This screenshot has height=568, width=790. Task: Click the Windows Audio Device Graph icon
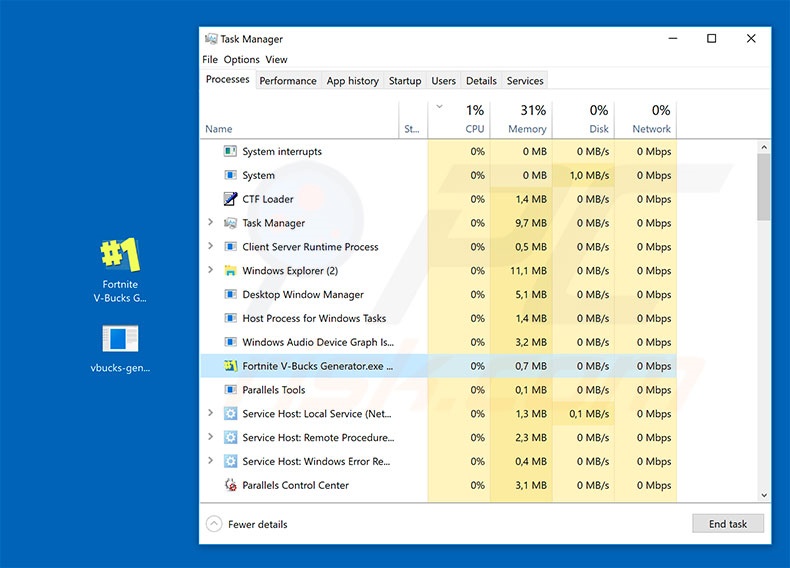click(230, 342)
